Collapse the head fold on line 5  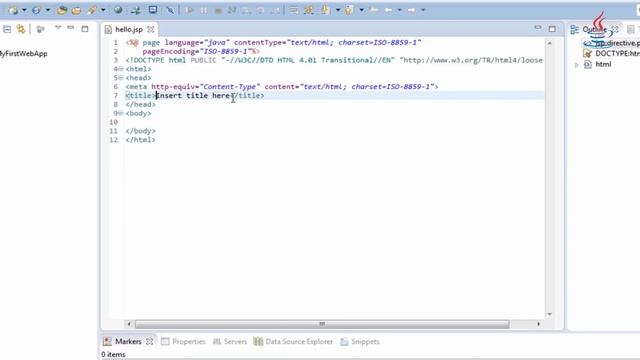coord(121,78)
